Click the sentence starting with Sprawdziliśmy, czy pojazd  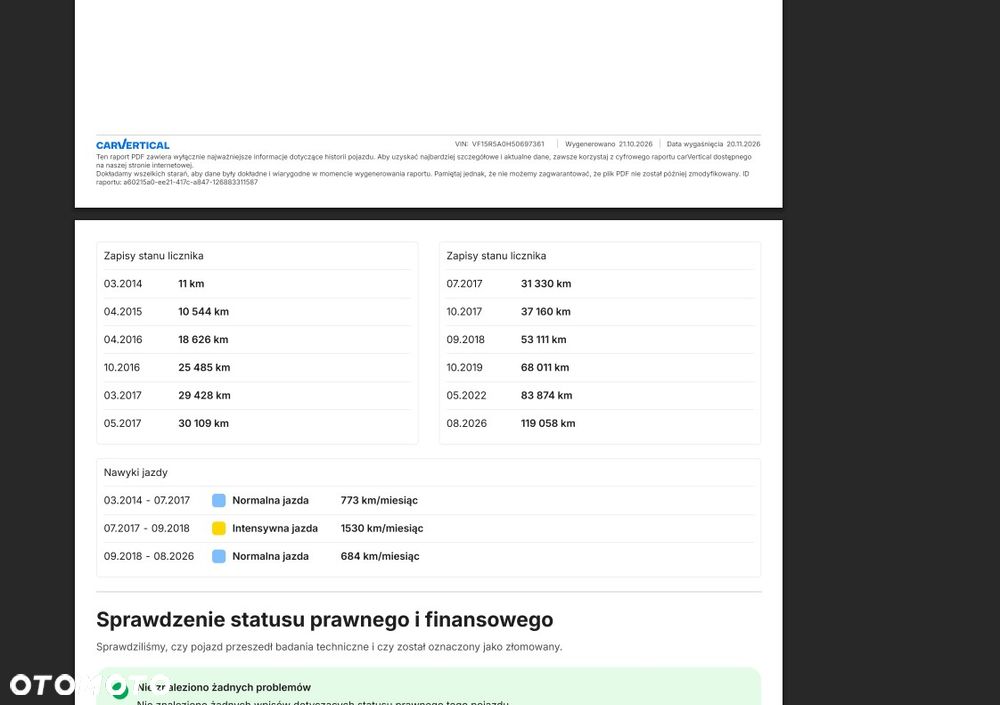[x=329, y=647]
